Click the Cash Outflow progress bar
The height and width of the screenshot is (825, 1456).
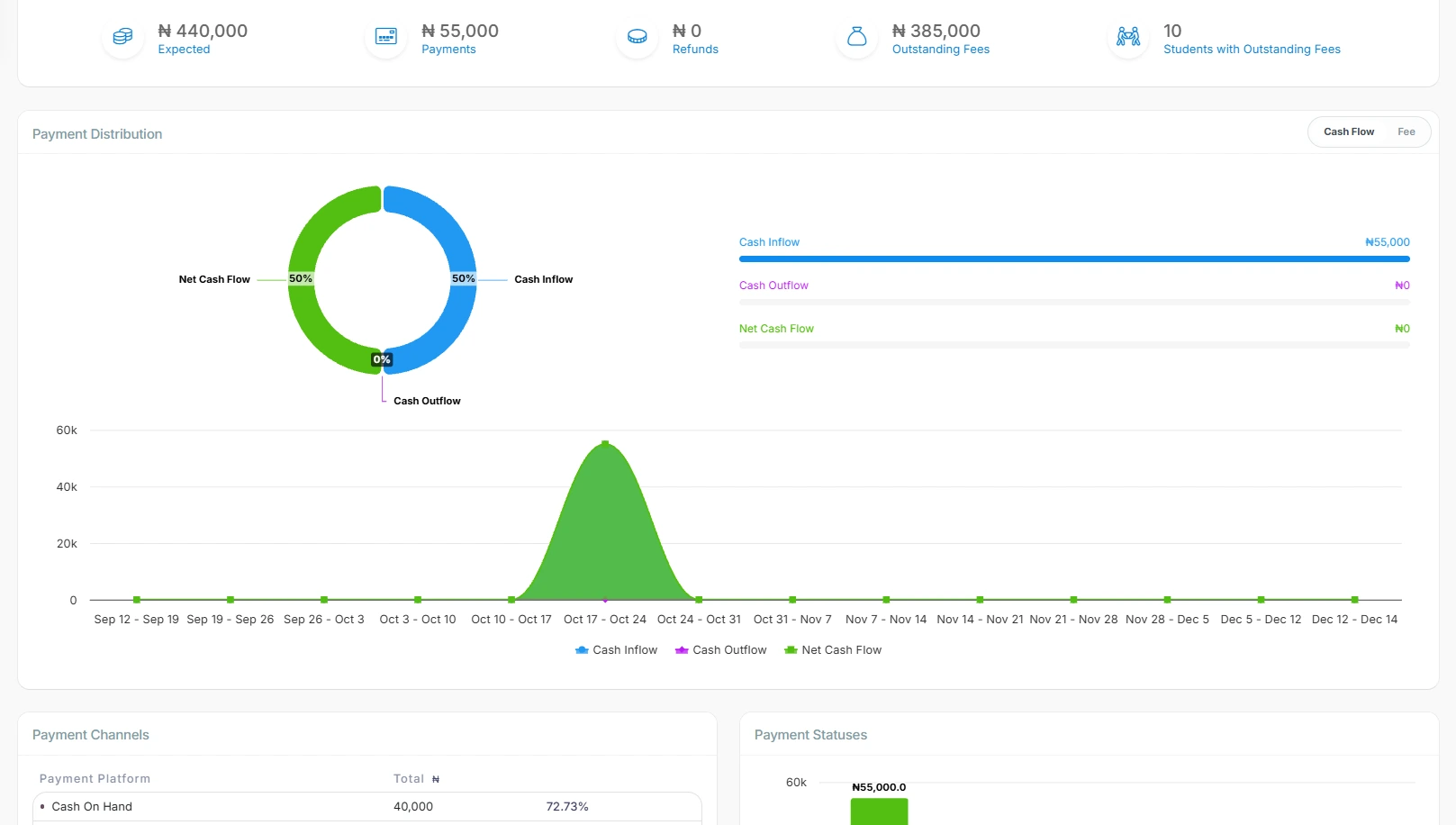click(1074, 303)
